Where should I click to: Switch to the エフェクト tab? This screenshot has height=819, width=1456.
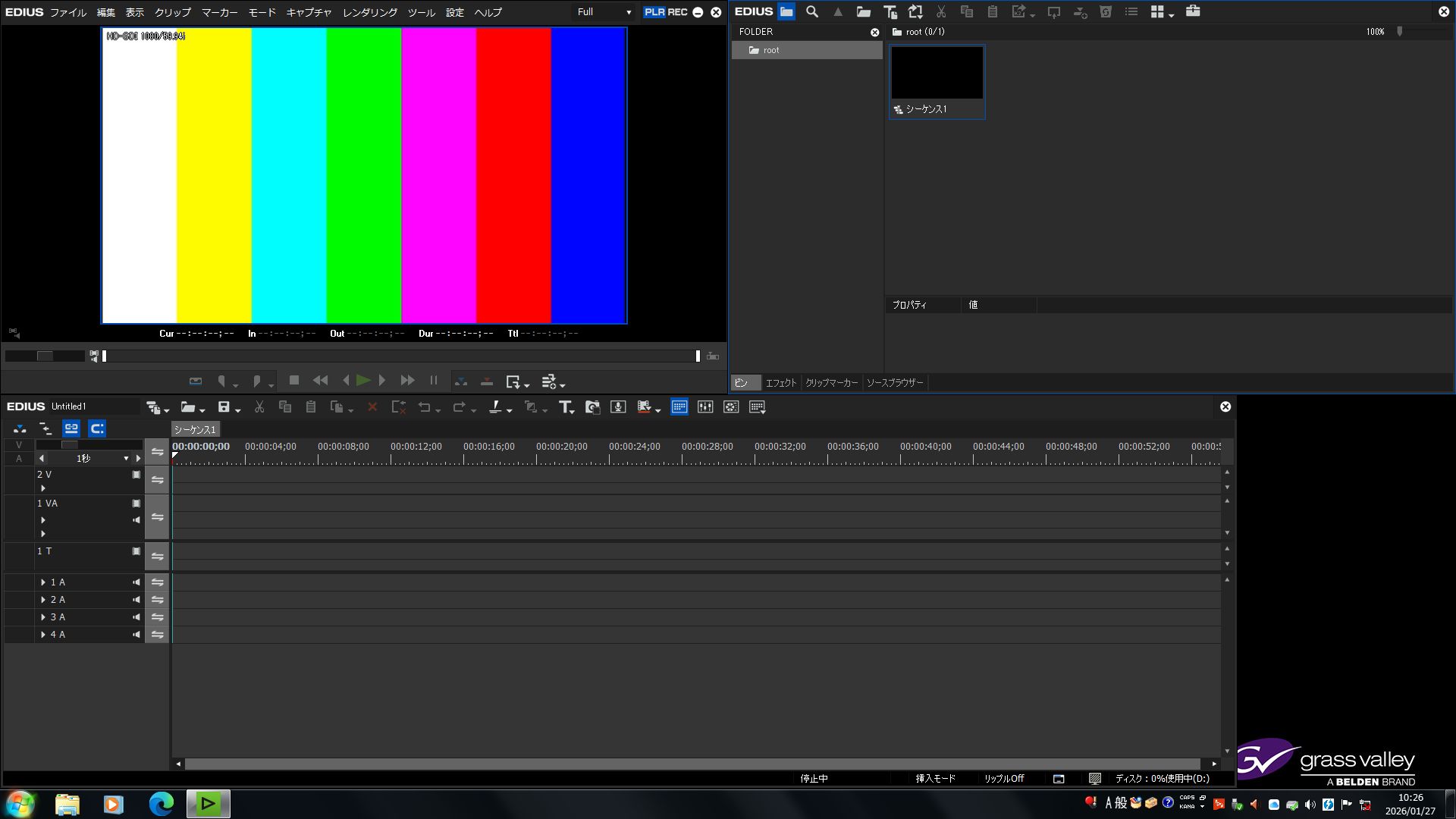[x=780, y=383]
